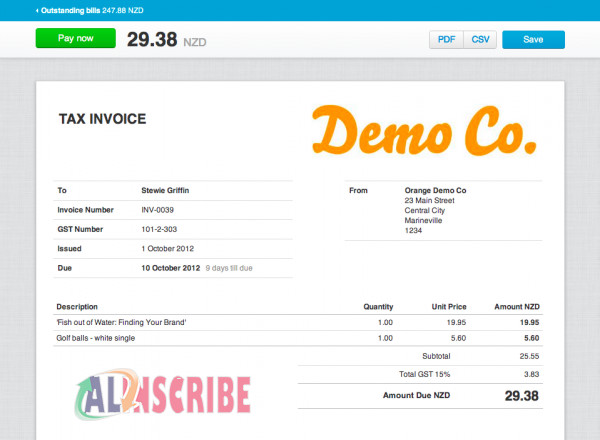600x440 pixels.
Task: Select address line Central City
Action: tap(425, 210)
